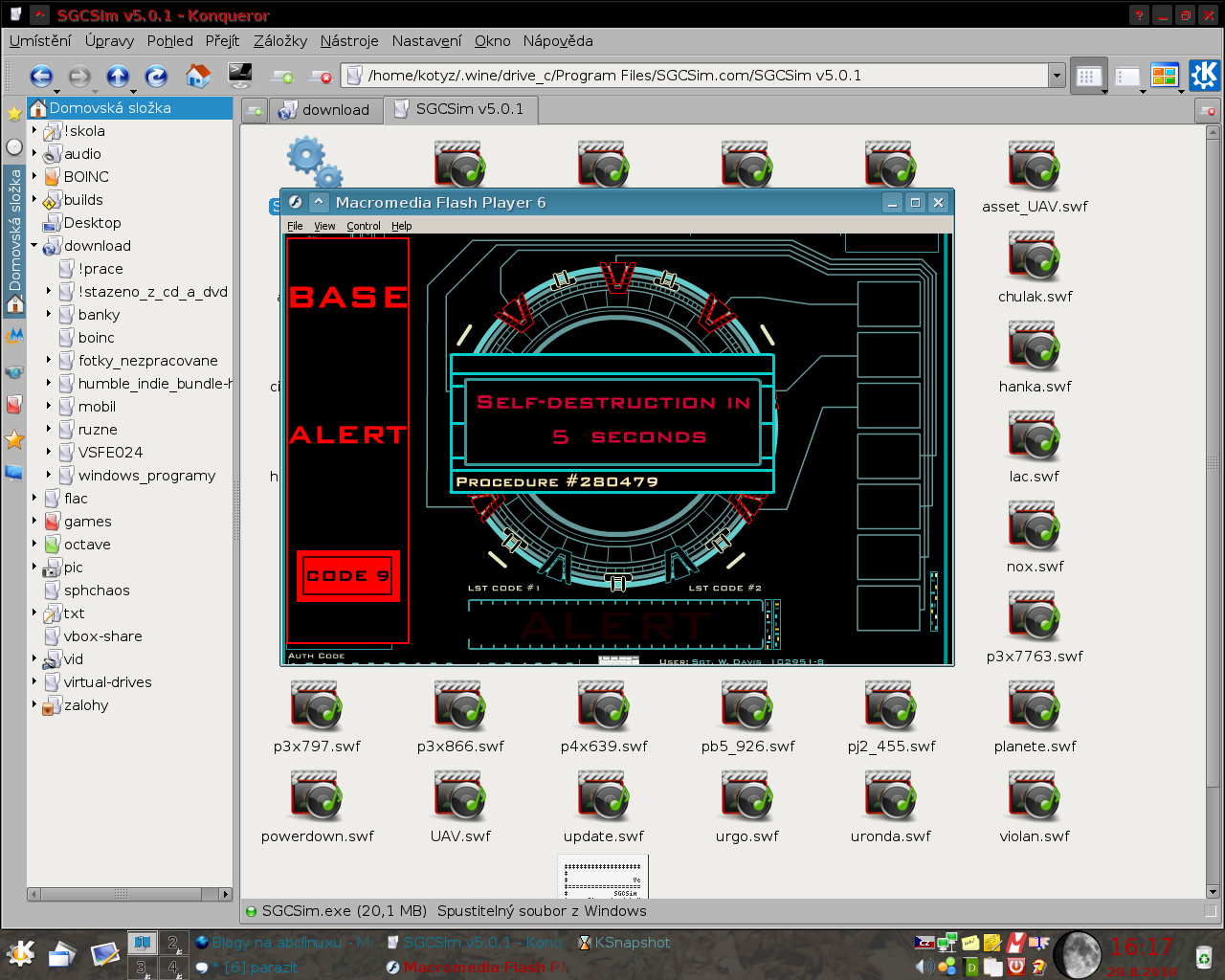Switch to virtual desktop 4 in pager

pyautogui.click(x=173, y=967)
